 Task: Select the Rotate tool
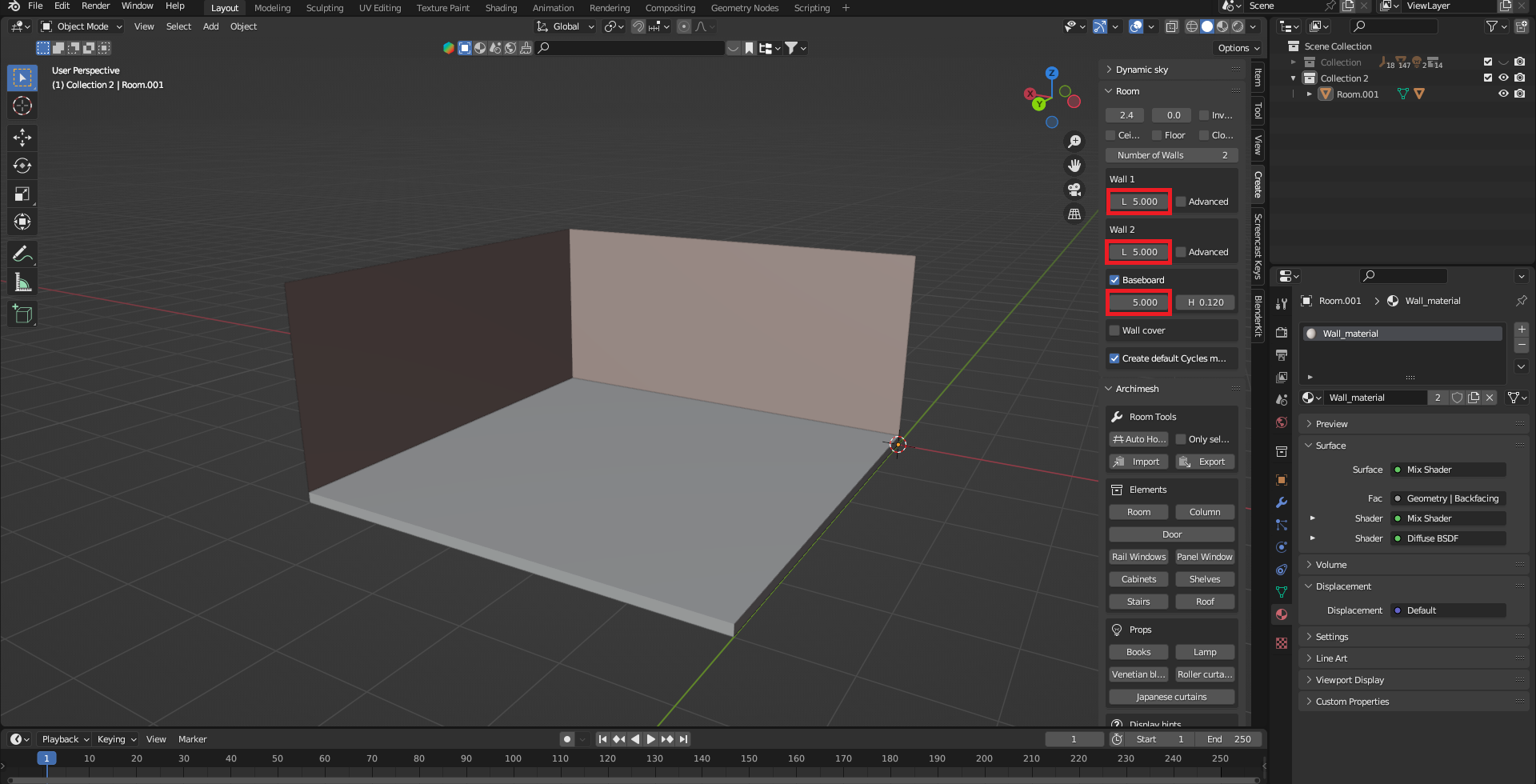(22, 166)
